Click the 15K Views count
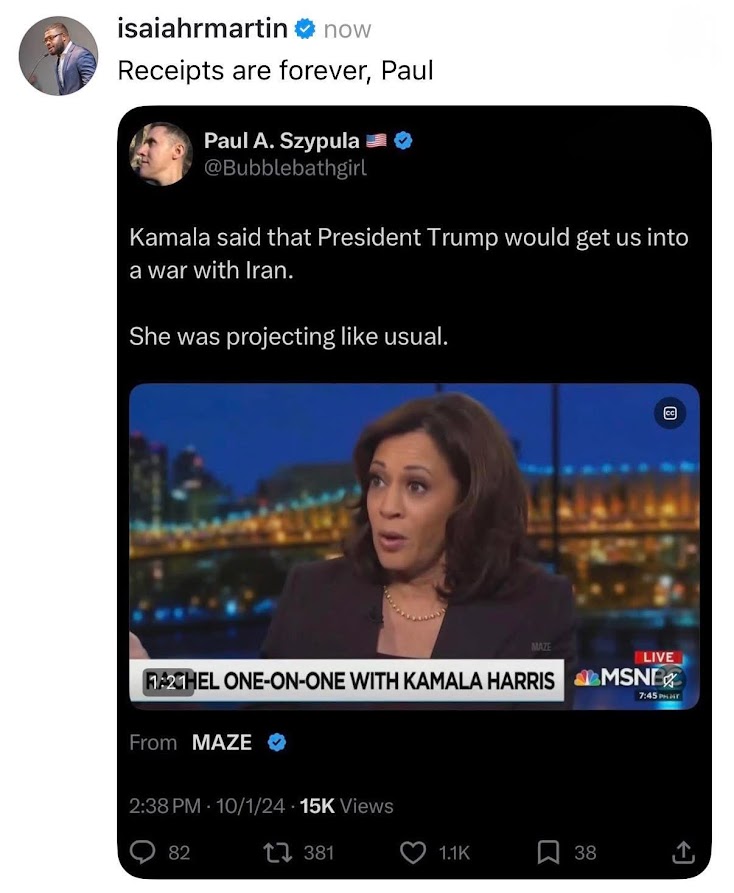This screenshot has height=893, width=734. [347, 805]
